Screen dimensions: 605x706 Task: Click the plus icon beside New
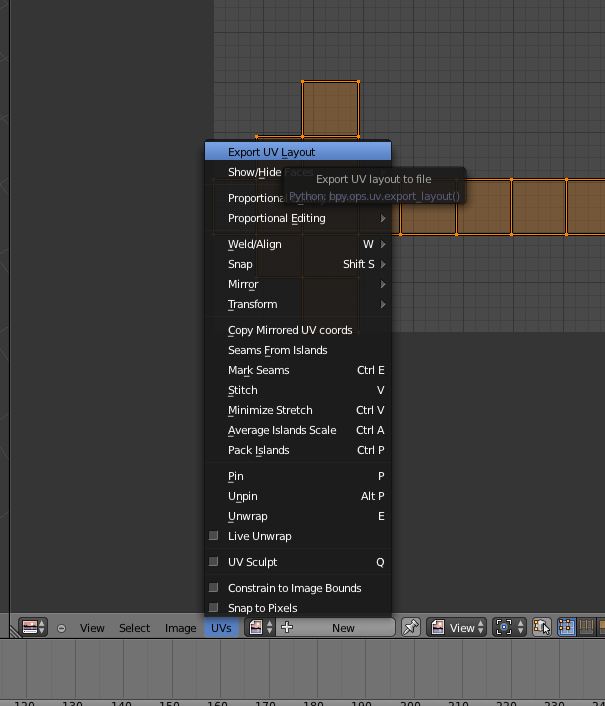click(287, 627)
